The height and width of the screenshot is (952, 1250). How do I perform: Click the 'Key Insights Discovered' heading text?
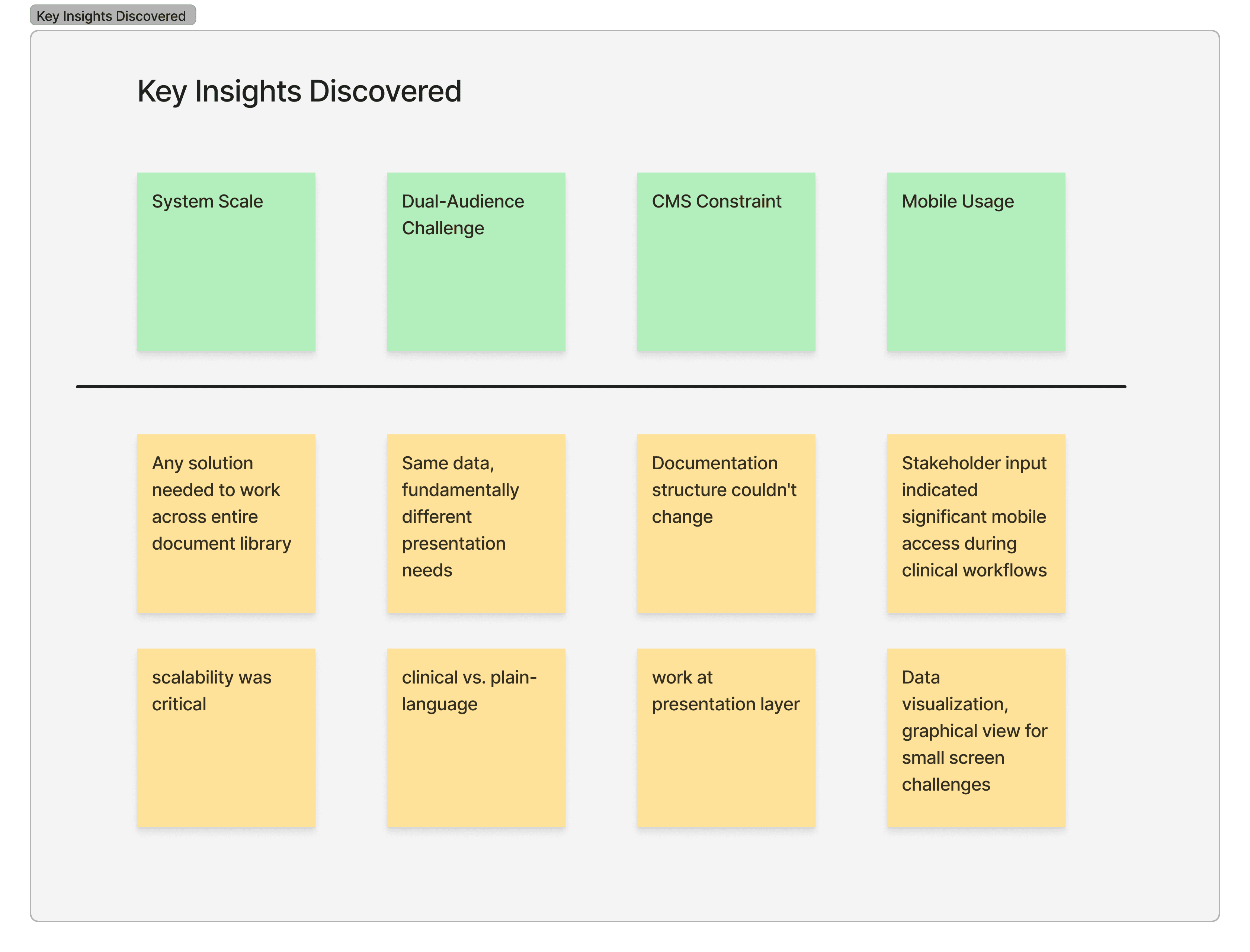[299, 91]
